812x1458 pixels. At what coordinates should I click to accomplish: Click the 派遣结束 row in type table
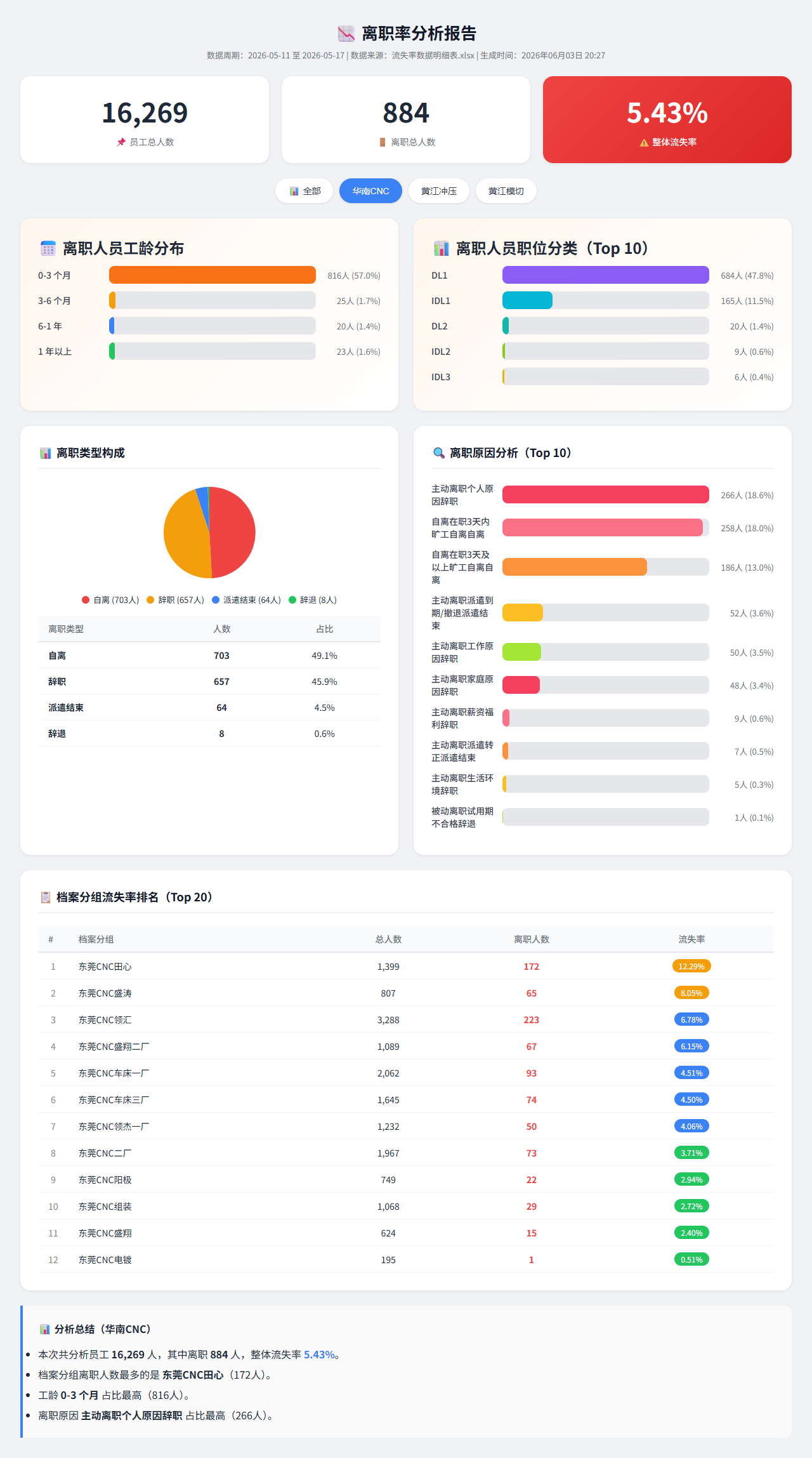[x=209, y=708]
